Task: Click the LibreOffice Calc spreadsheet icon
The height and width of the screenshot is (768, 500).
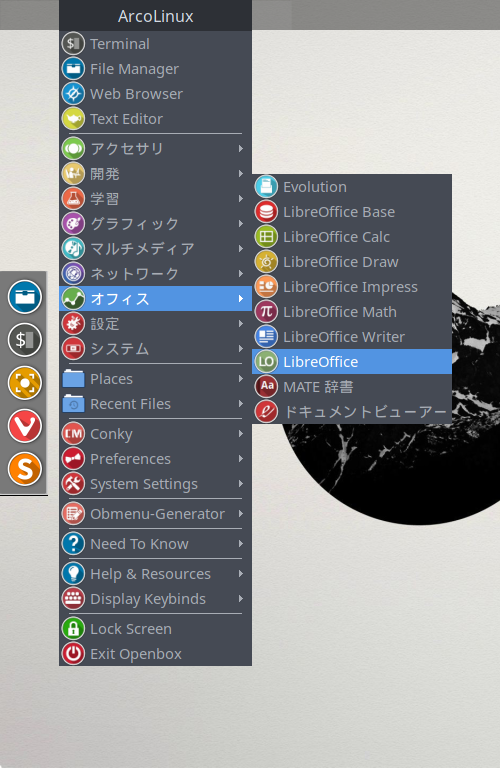Action: [x=266, y=237]
